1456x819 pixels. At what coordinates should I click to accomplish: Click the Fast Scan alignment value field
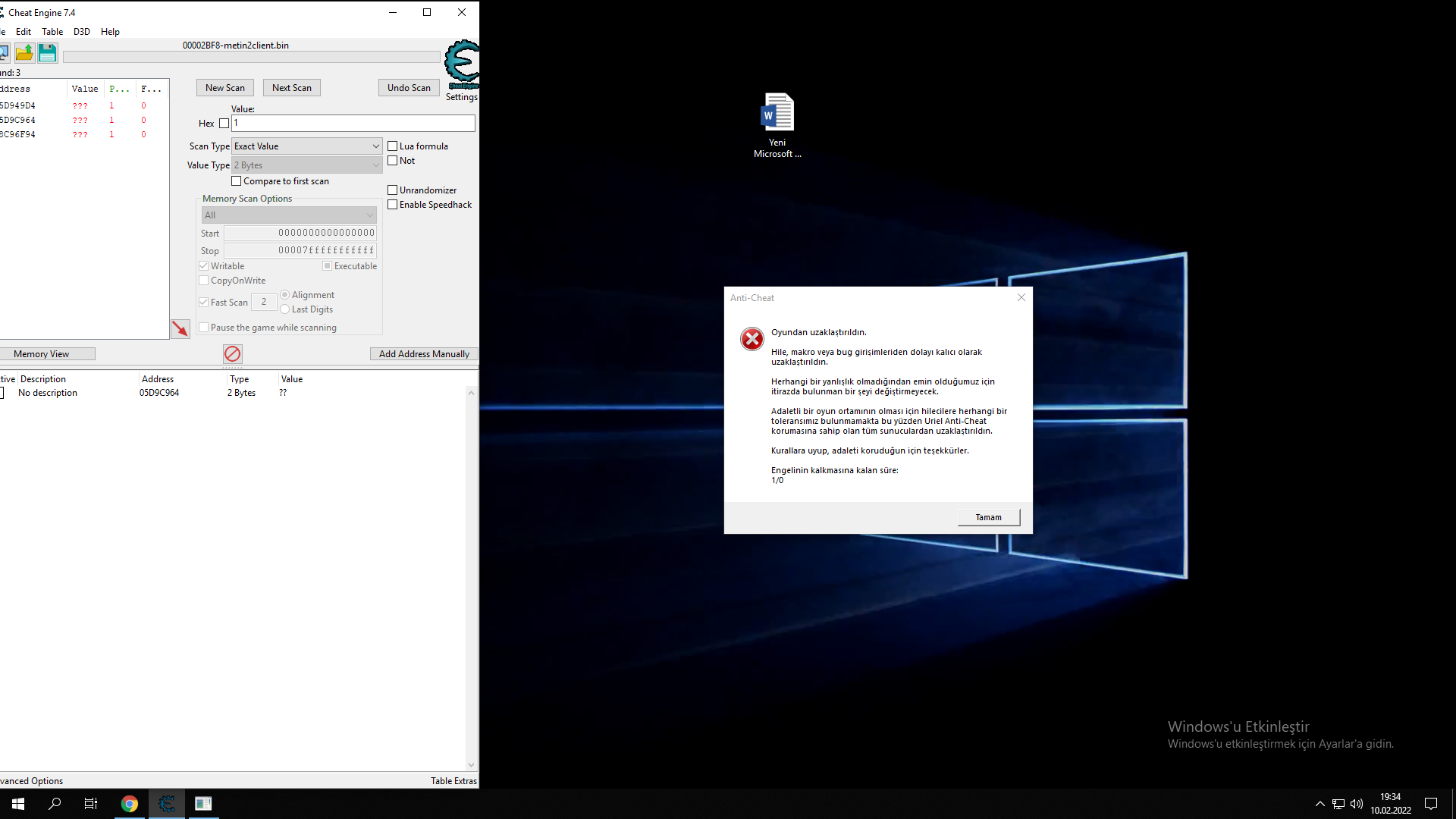(x=264, y=302)
